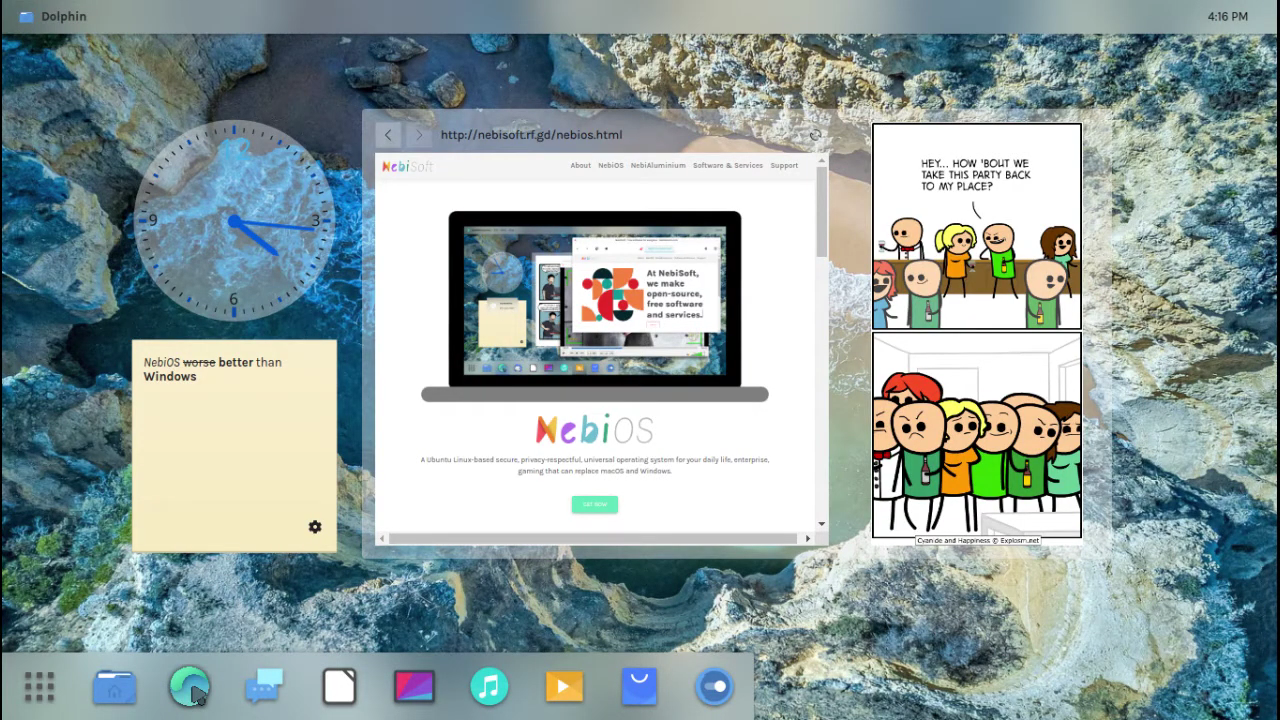Click the scroll left arrow of the page

[380, 538]
